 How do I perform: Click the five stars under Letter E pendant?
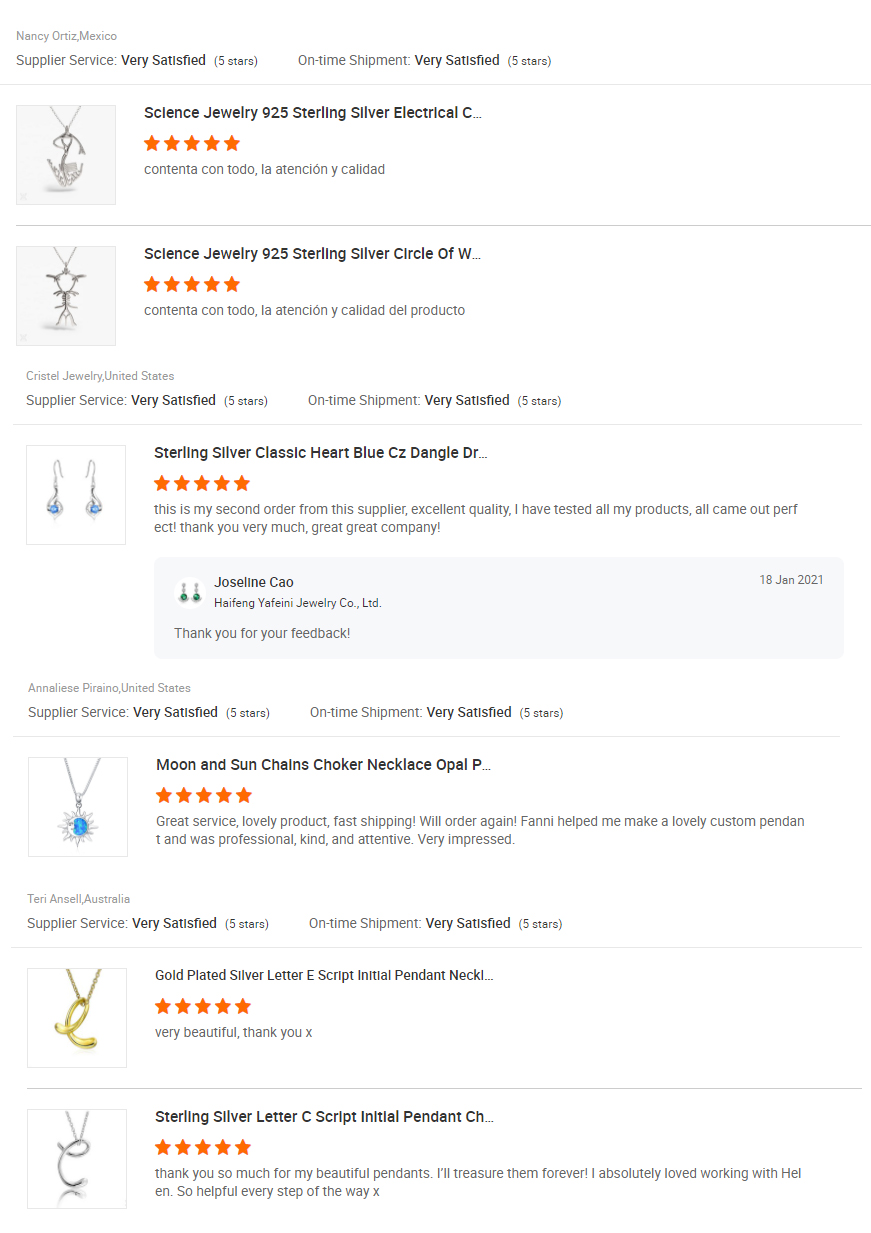[203, 1006]
